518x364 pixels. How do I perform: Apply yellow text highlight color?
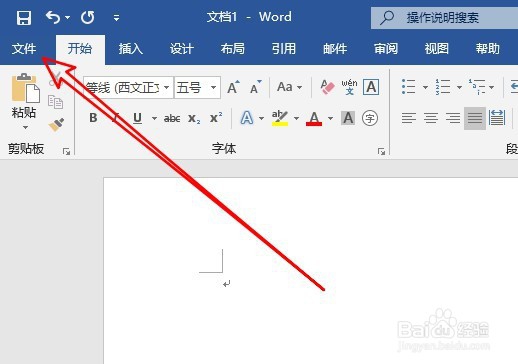point(280,118)
